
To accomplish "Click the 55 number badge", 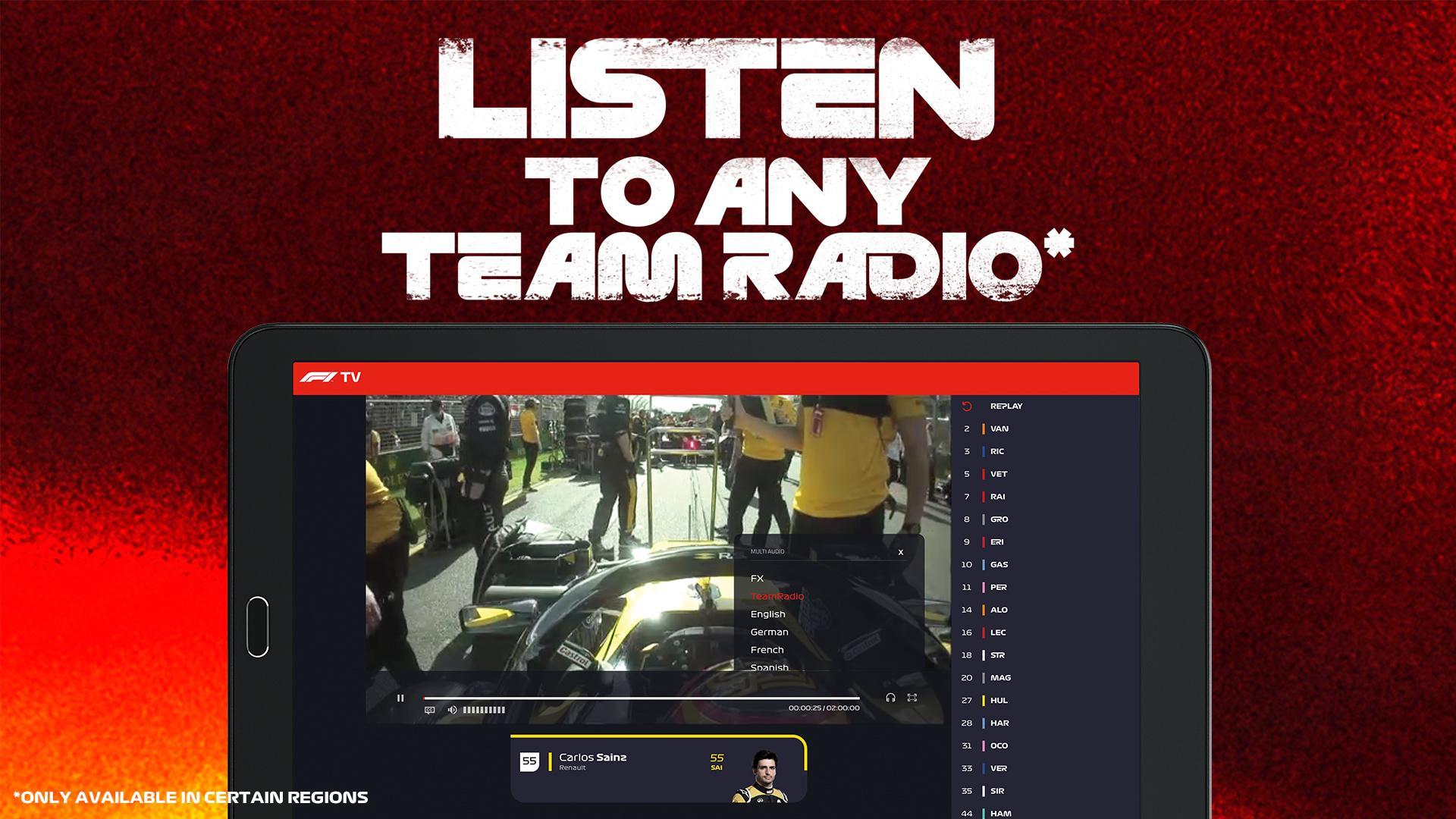I will 529,761.
